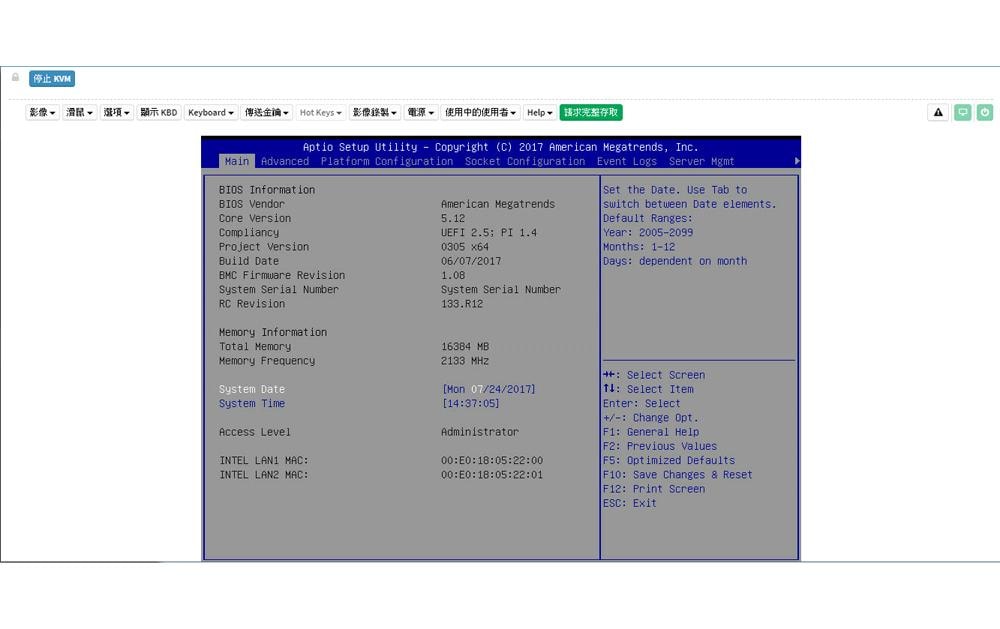Image resolution: width=1000 pixels, height=629 pixels.
Task: Open the Help dropdown
Action: click(540, 112)
